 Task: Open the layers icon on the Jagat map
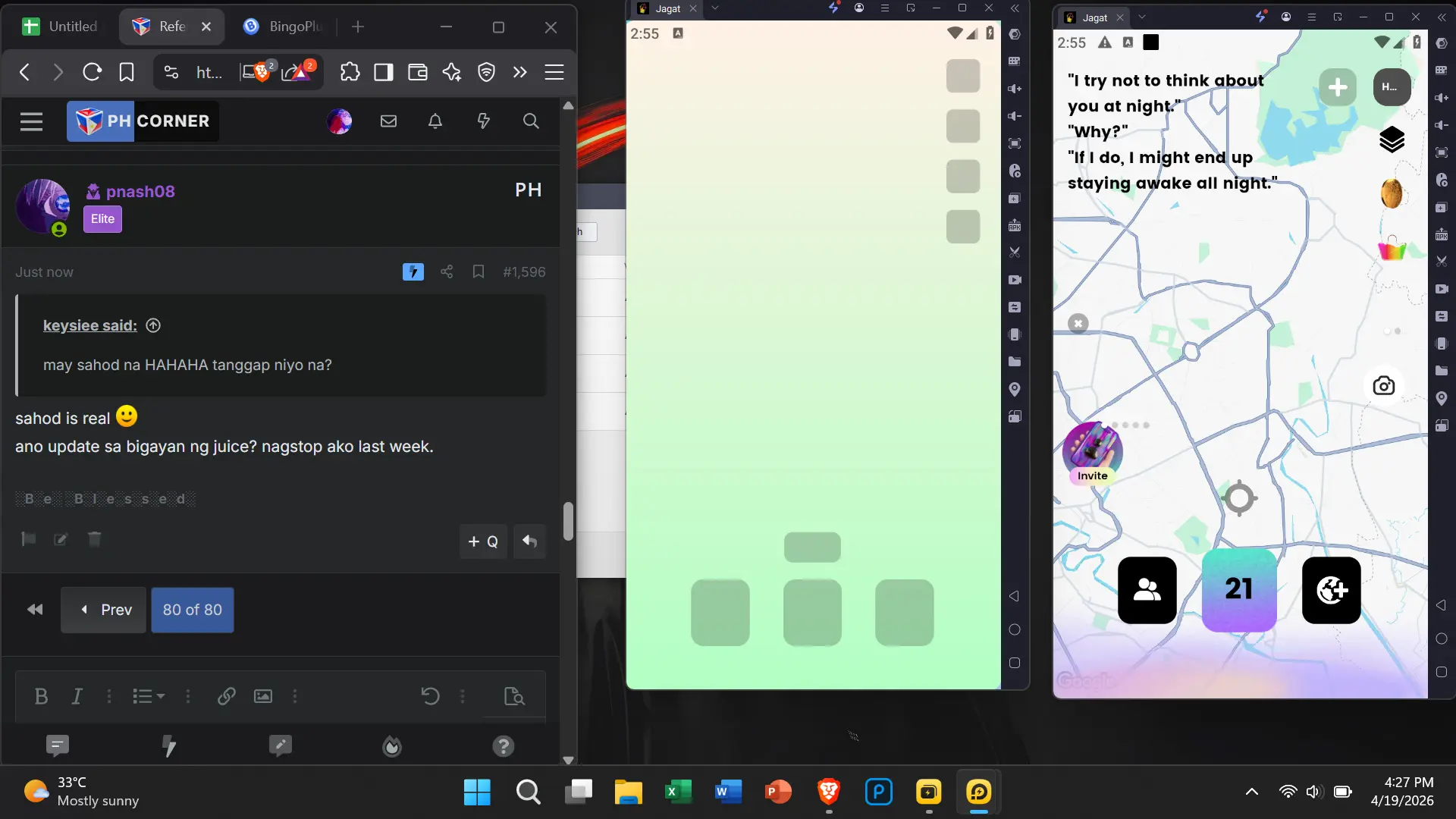pos(1392,140)
